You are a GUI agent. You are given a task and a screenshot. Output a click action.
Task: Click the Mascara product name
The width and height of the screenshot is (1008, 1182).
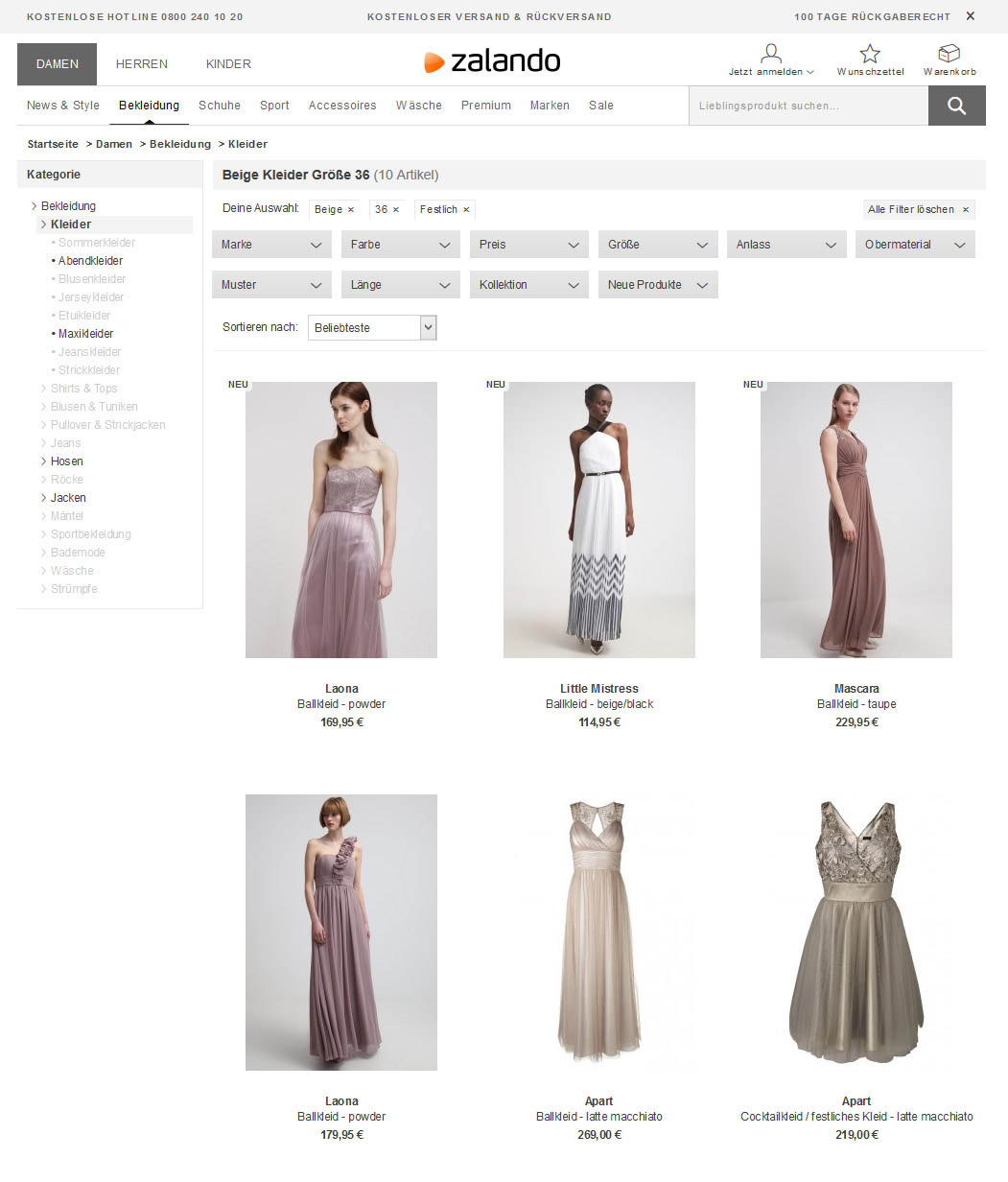856,689
